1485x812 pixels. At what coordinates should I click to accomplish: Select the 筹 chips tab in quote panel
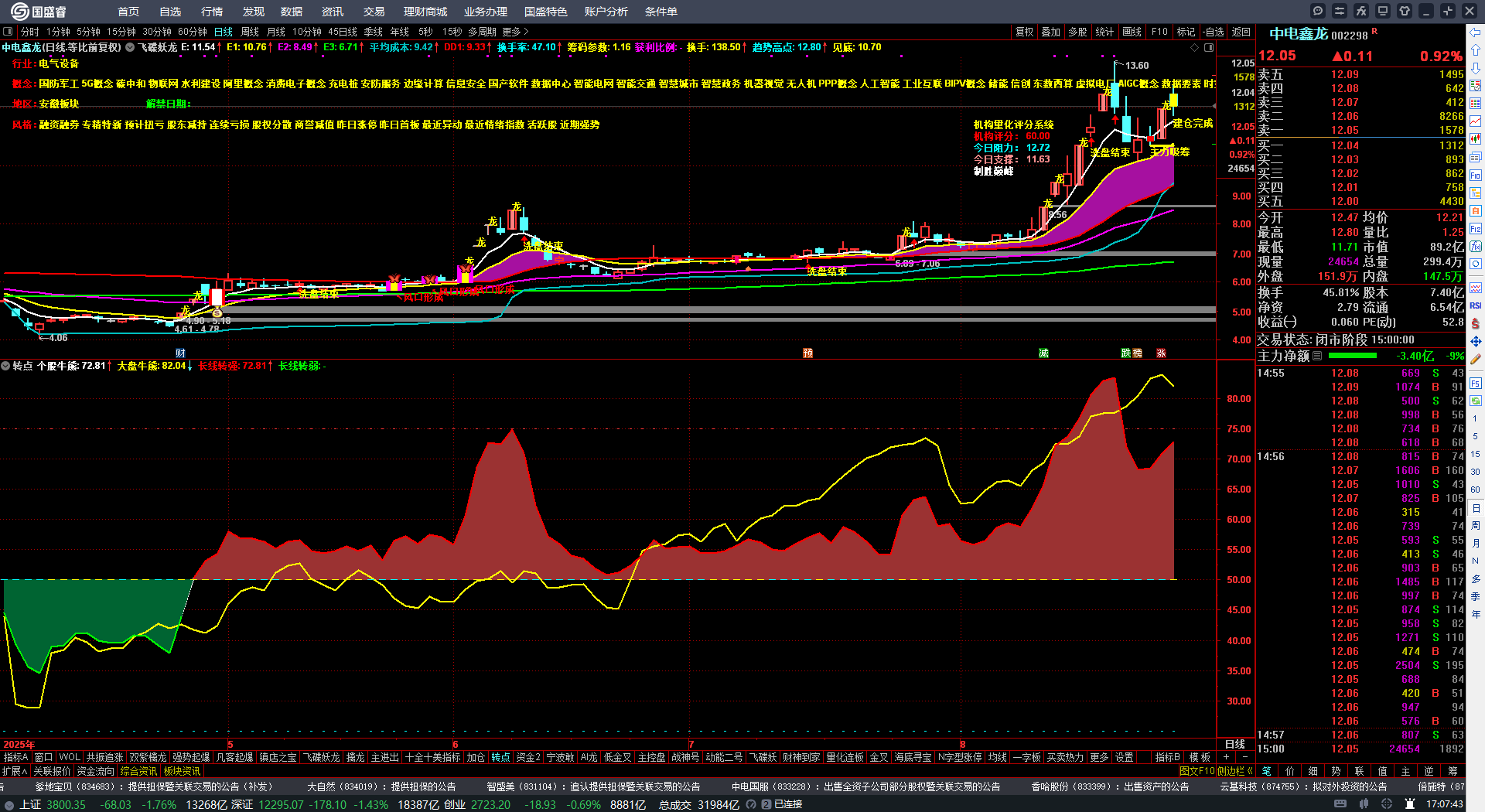[x=1453, y=771]
